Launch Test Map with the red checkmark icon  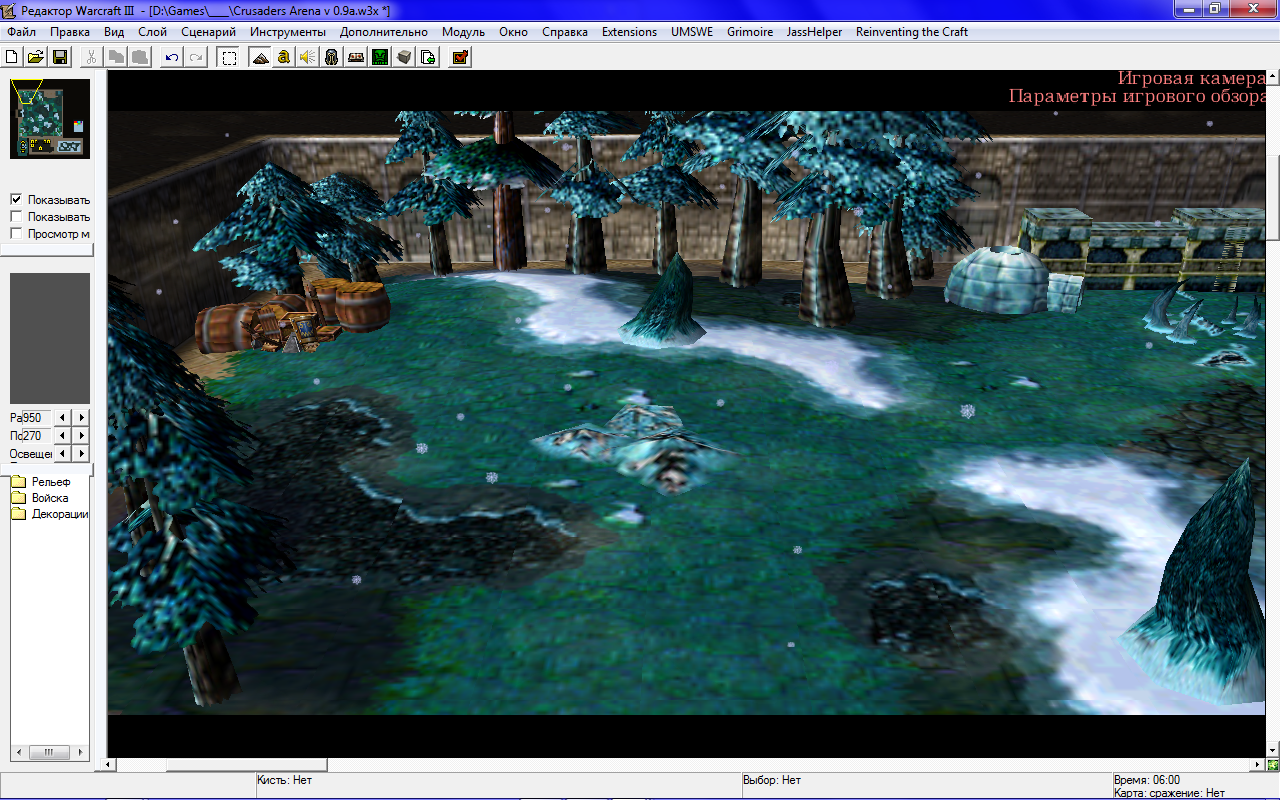coord(460,57)
